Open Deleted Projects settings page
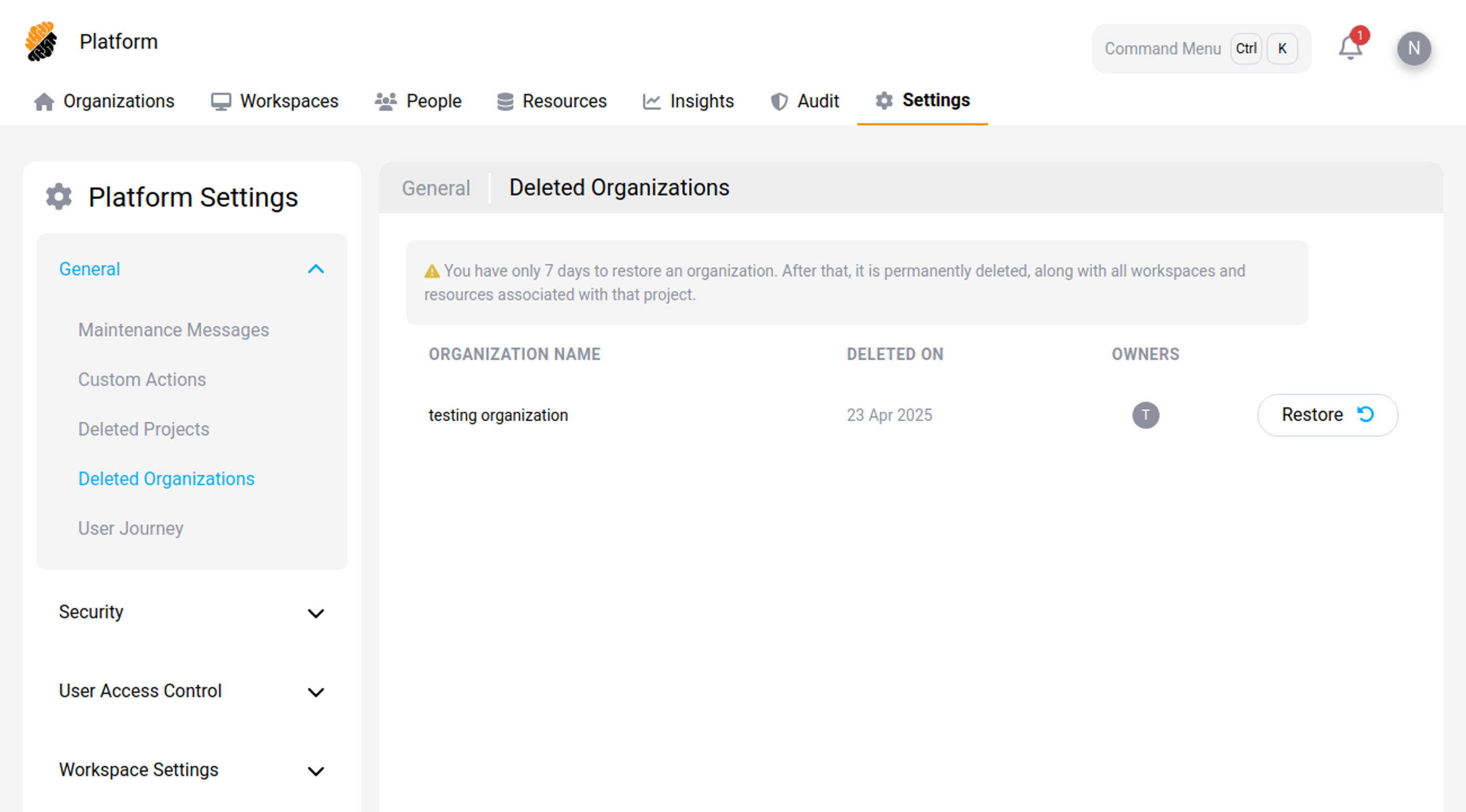 (143, 429)
